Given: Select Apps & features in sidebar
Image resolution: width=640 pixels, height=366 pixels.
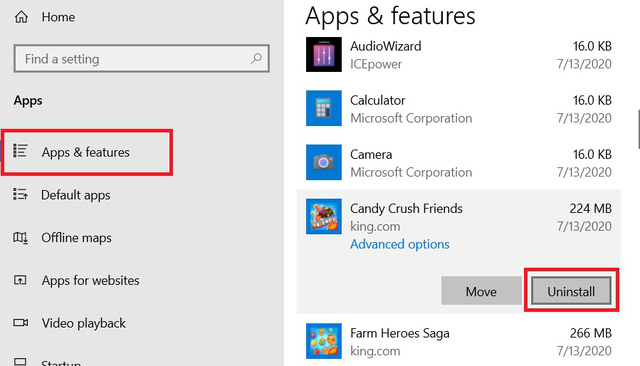Looking at the screenshot, I should [87, 152].
